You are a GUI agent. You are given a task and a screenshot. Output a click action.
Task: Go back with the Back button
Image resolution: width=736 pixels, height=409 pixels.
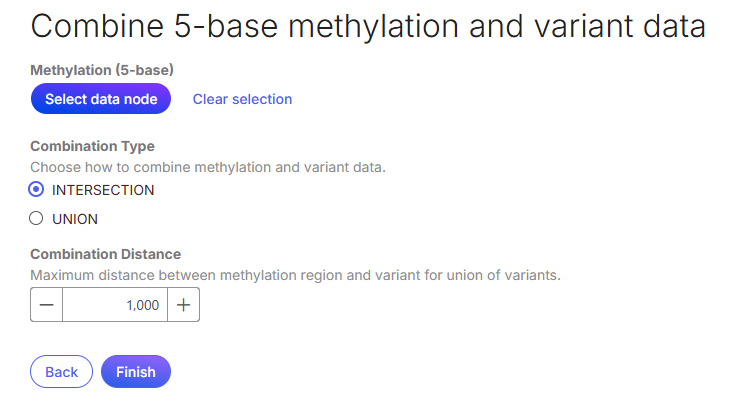click(61, 371)
